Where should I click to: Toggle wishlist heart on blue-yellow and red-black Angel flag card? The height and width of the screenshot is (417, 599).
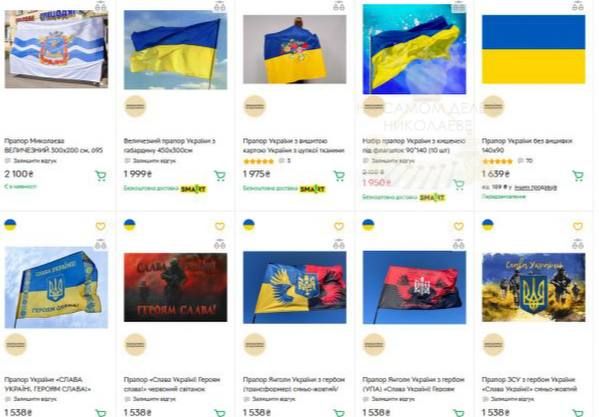pyautogui.click(x=339, y=226)
